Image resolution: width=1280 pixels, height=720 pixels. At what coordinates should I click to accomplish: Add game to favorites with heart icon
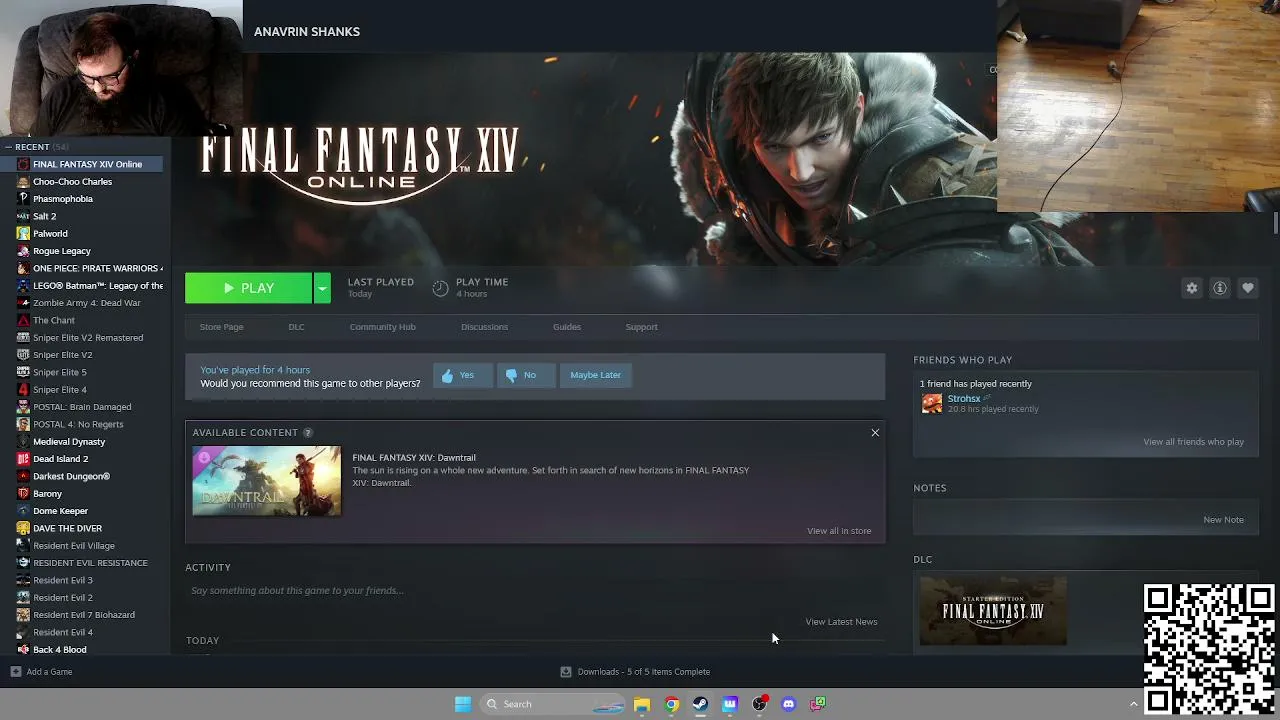[x=1248, y=288]
